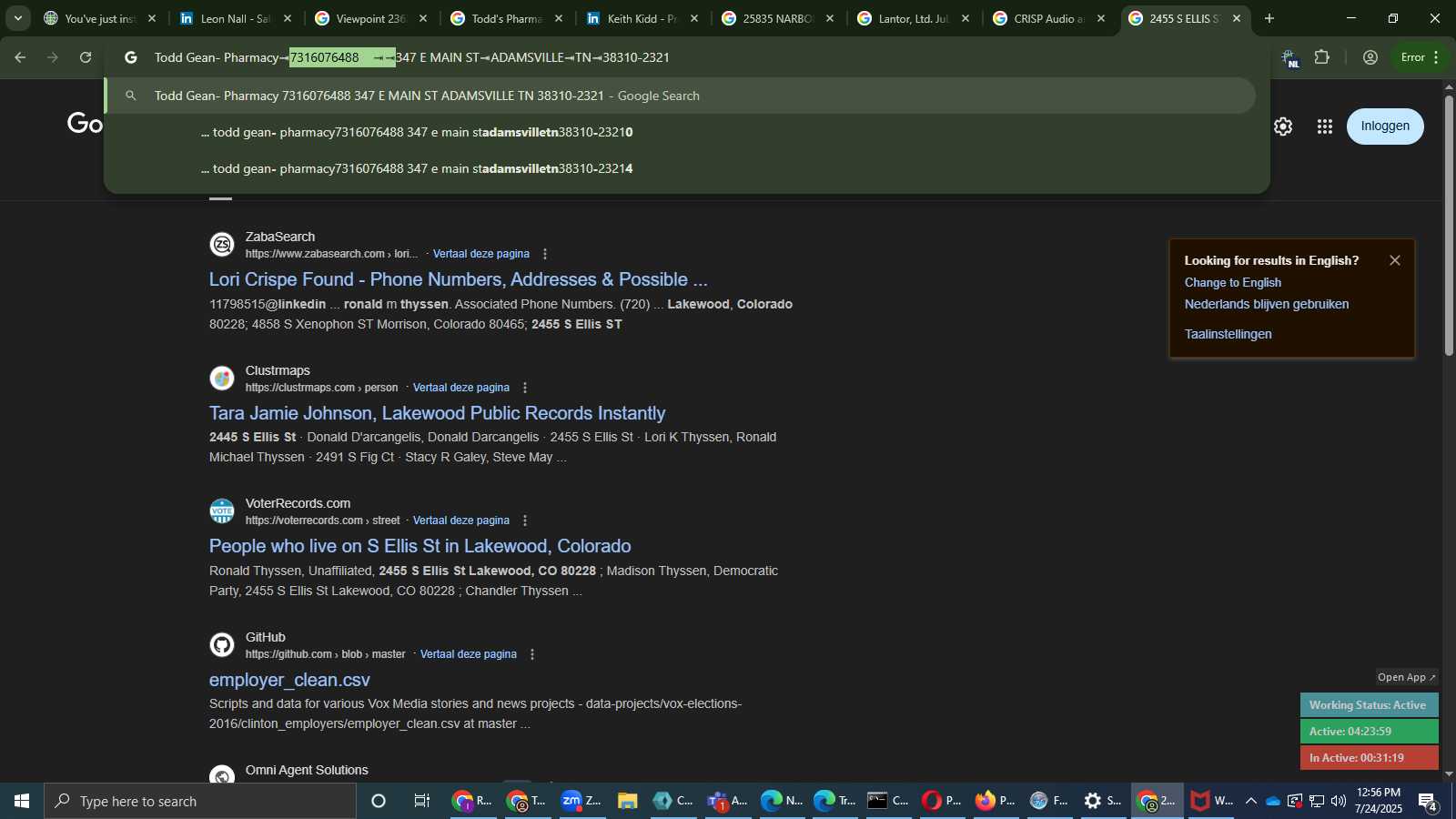Viewport: 1456px width, 819px height.
Task: Open Task View on taskbar
Action: coord(421,801)
